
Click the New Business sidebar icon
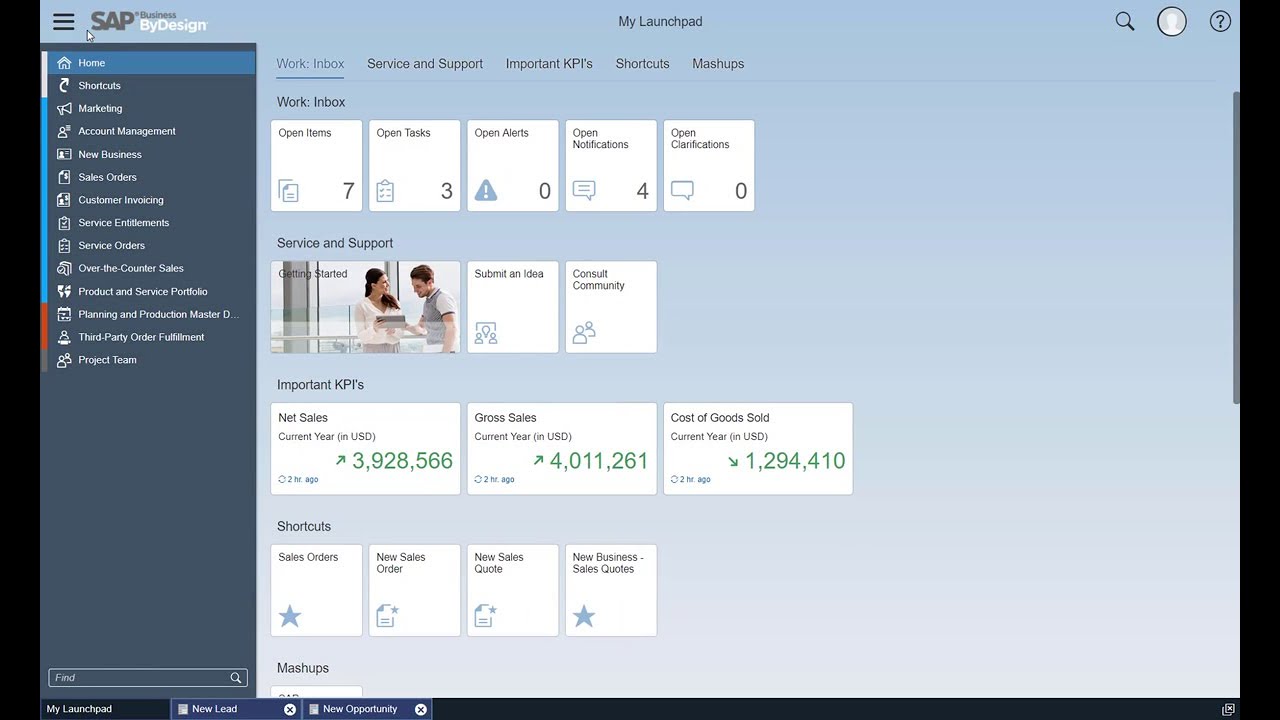click(x=64, y=154)
